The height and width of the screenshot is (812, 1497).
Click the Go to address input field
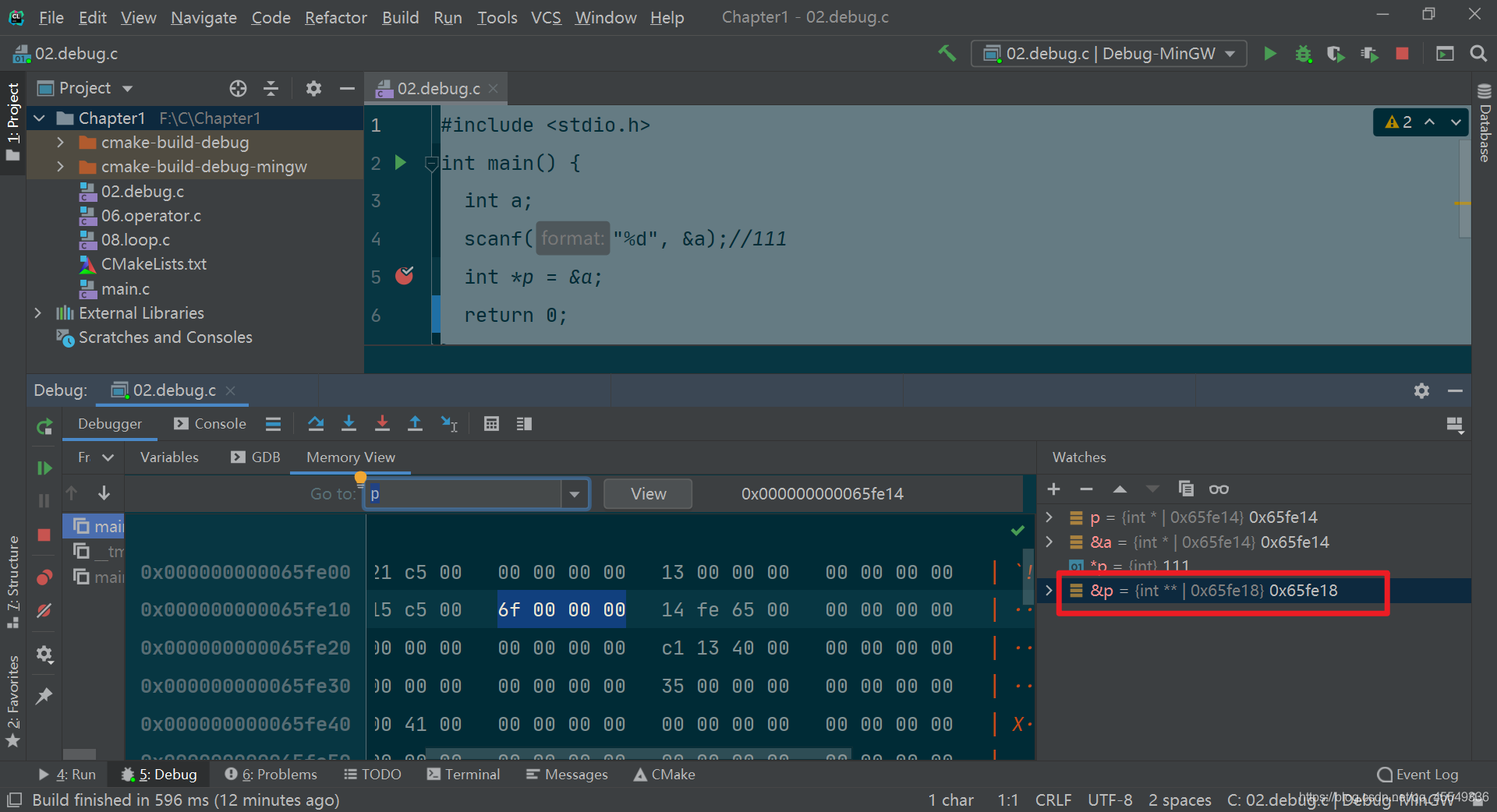[x=462, y=493]
